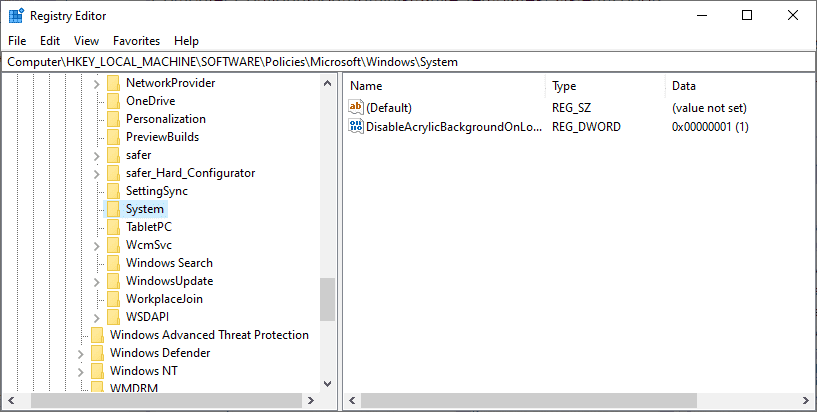Click the Windows Defender folder icon
Viewport: 817px width, 412px height.
[x=97, y=353]
